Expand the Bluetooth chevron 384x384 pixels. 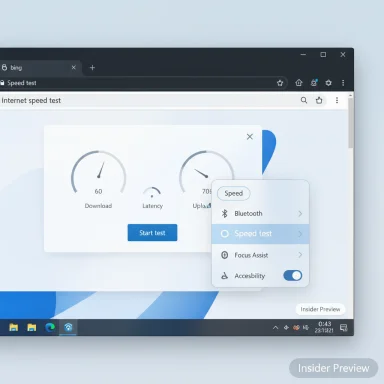300,214
